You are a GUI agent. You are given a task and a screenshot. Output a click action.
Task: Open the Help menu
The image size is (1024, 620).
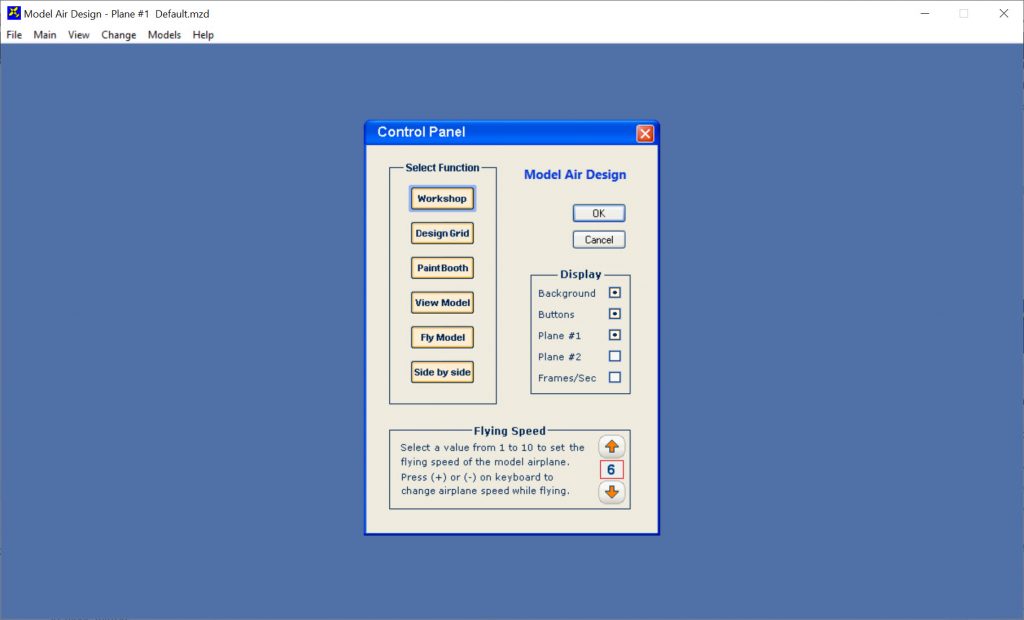(202, 35)
